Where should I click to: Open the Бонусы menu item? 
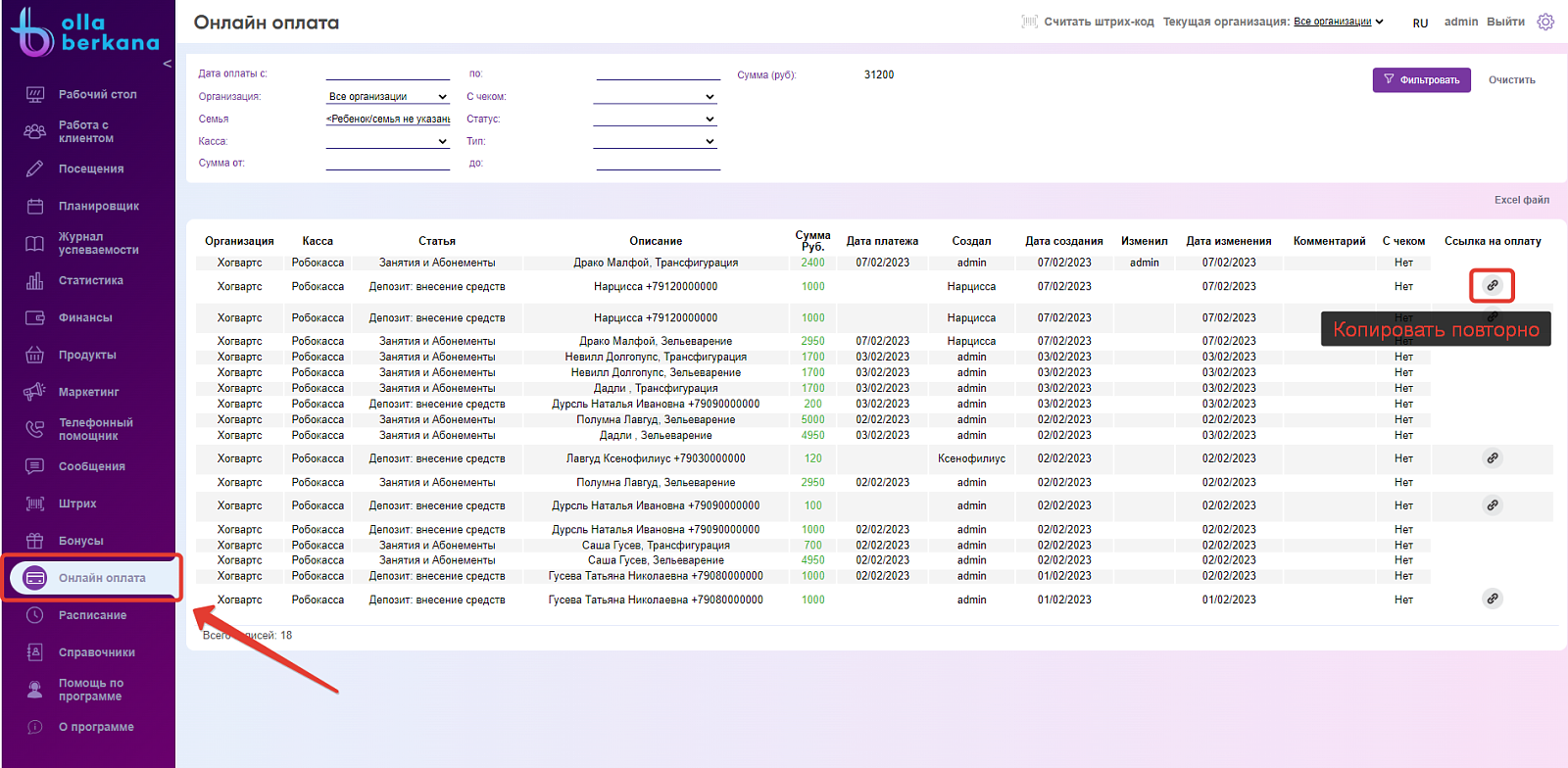tap(80, 541)
